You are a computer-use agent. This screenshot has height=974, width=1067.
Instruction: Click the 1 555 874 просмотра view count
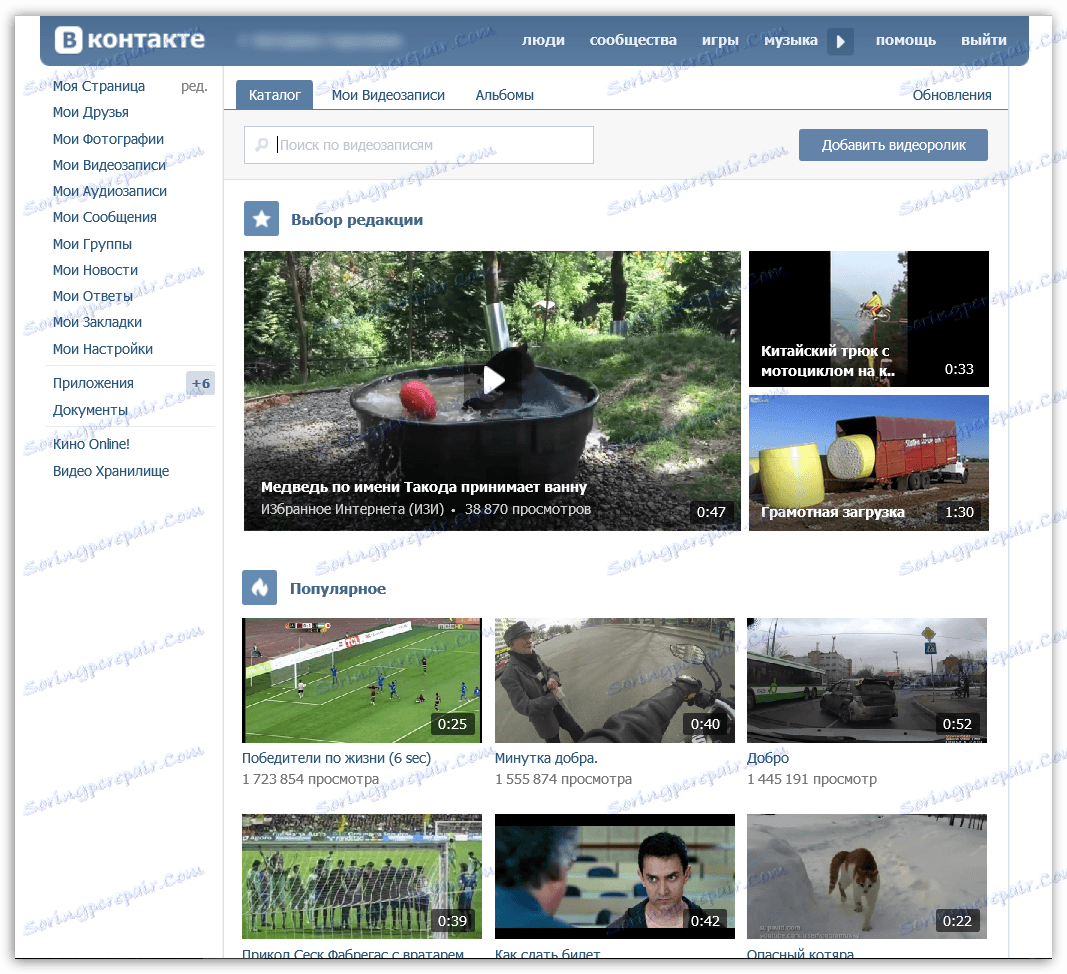click(563, 779)
